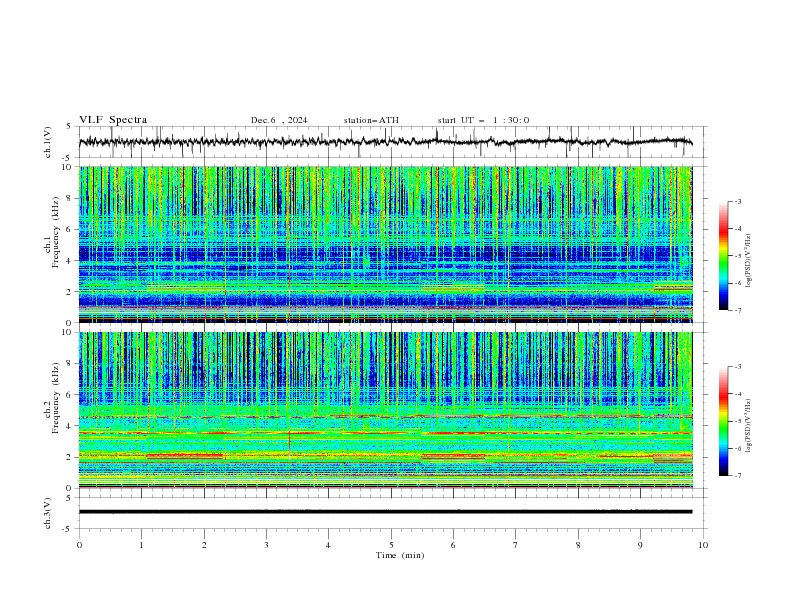Click time axis tick label "5"

tap(391, 545)
